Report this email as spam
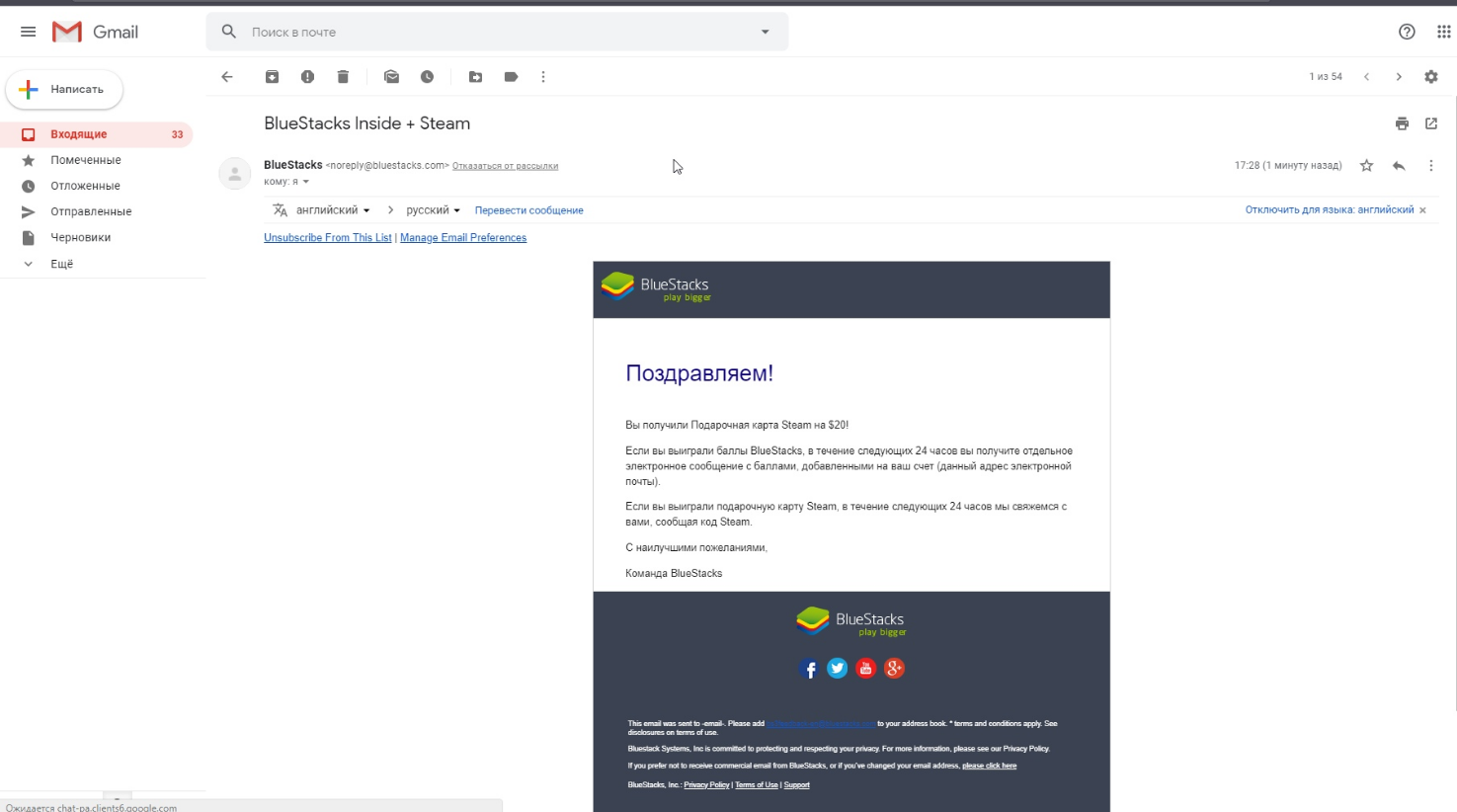The image size is (1457, 812). click(307, 77)
